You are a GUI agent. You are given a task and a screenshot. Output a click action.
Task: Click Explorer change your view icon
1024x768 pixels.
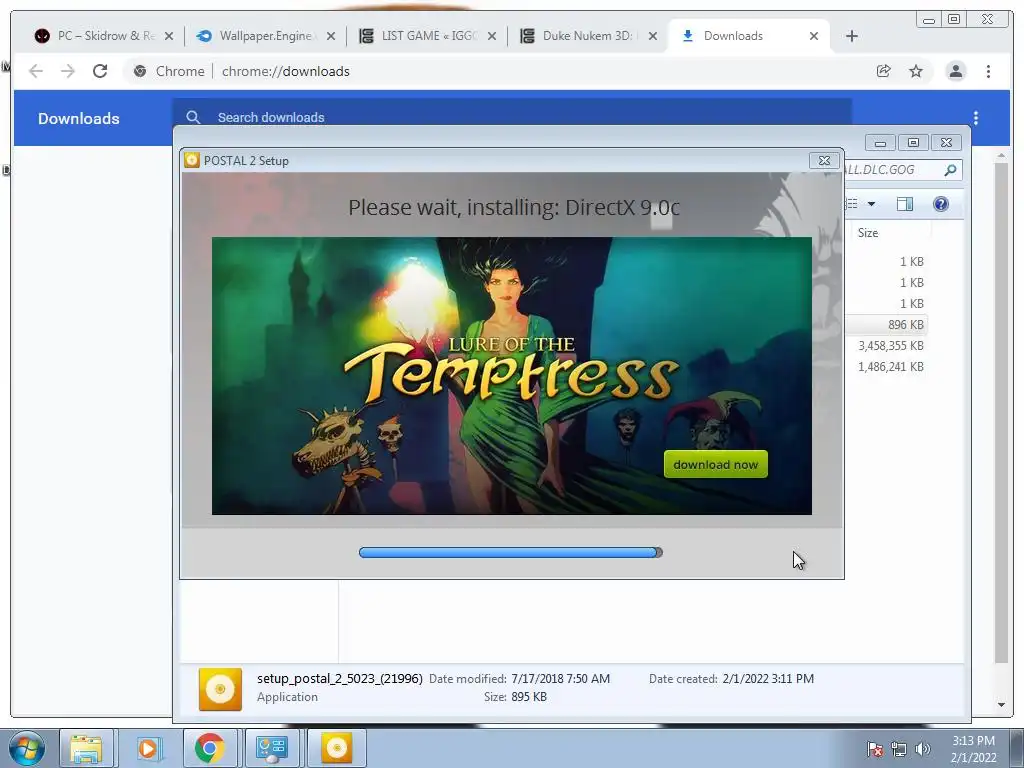[x=852, y=204]
